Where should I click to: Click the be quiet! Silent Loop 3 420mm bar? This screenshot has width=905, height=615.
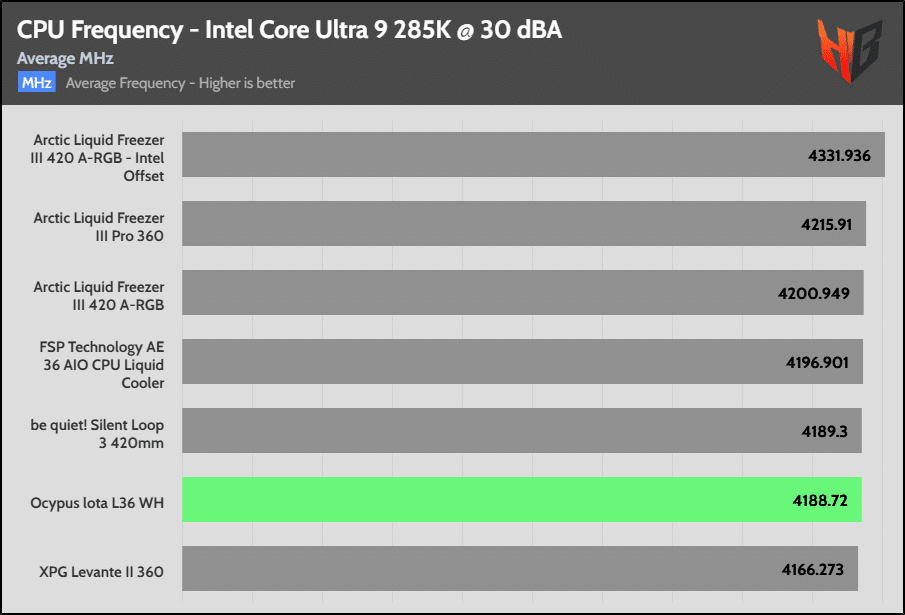point(522,430)
